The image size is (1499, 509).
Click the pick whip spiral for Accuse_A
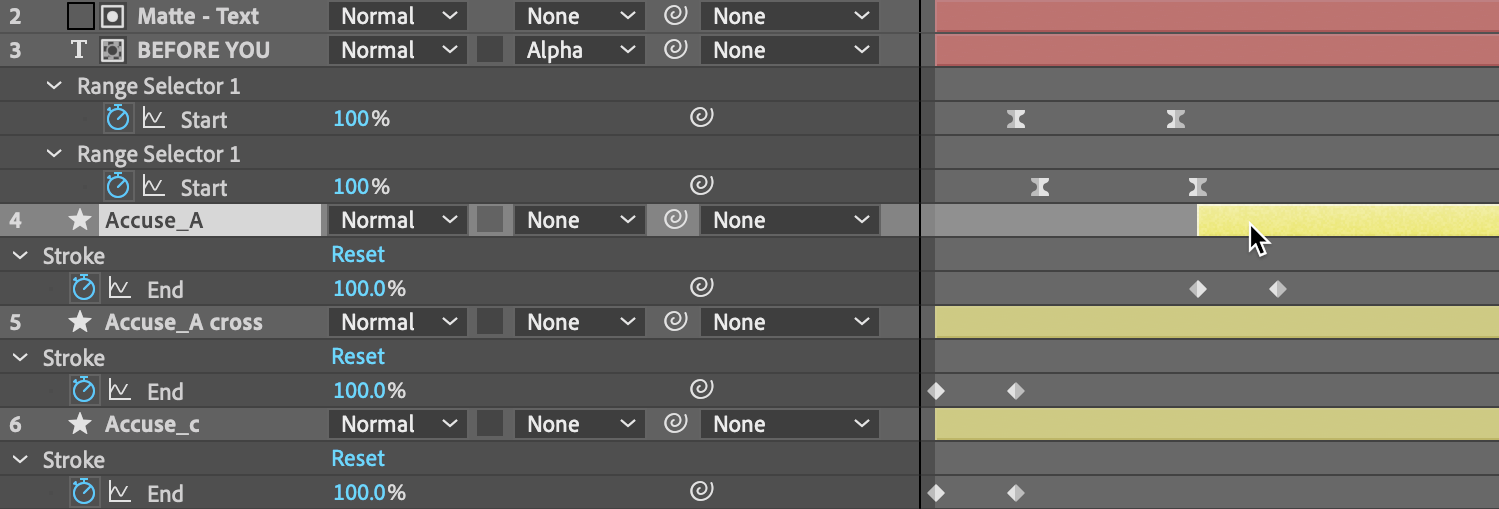(676, 220)
